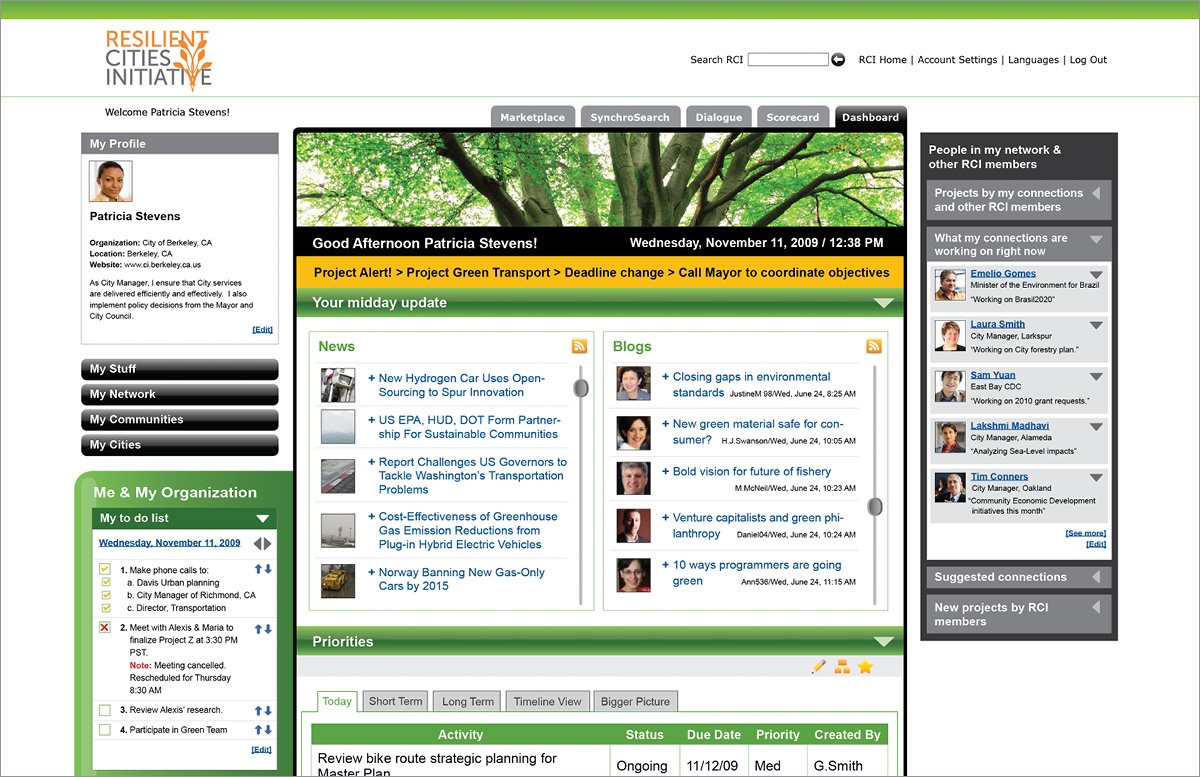
Task: Check the Review Alexis' research checkbox
Action: 105,710
